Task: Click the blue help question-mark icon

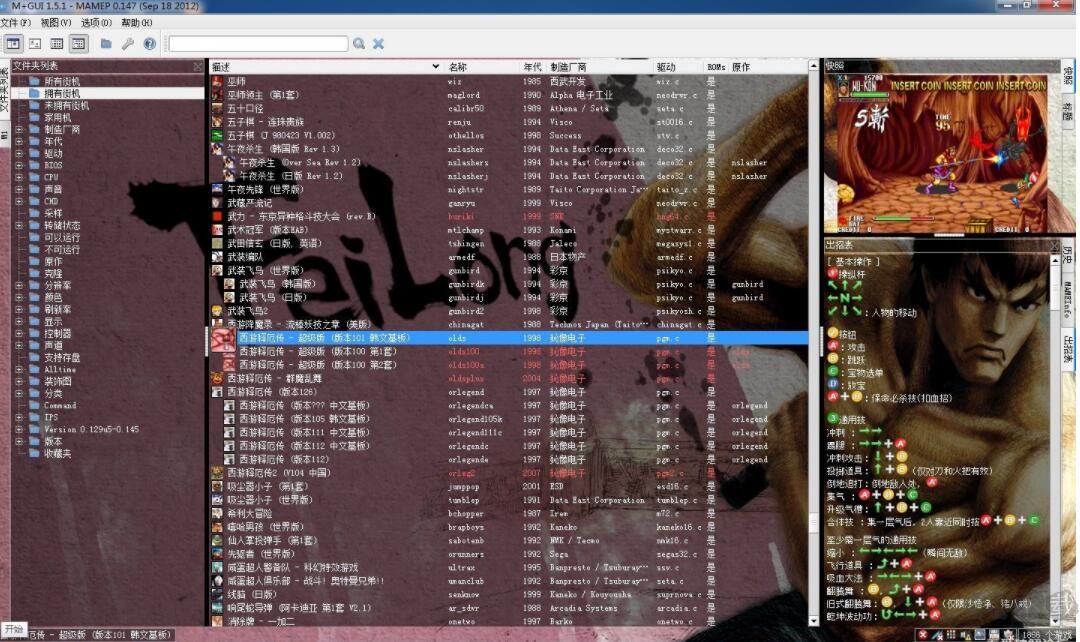Action: point(151,43)
